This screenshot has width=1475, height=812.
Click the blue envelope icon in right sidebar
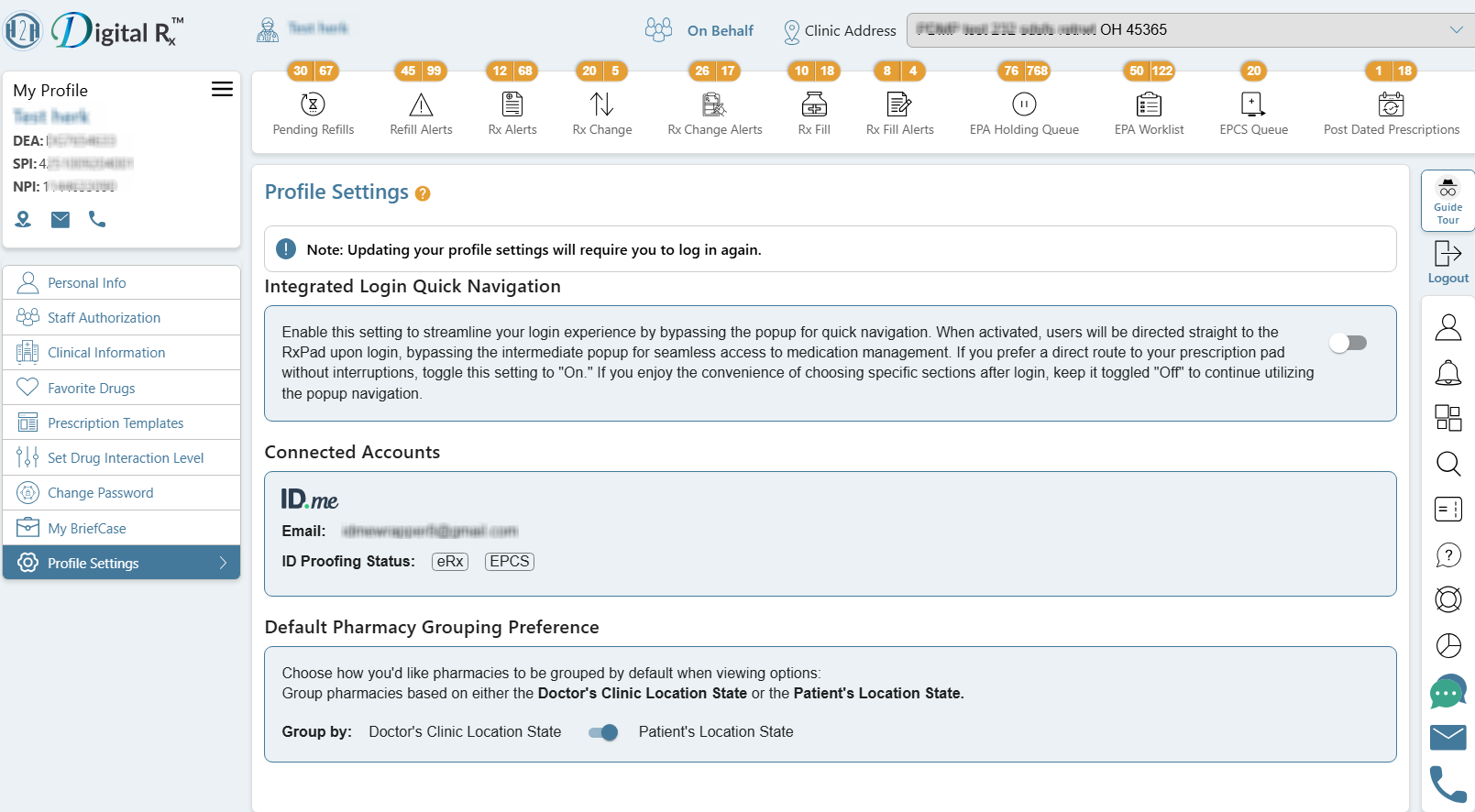click(1448, 737)
